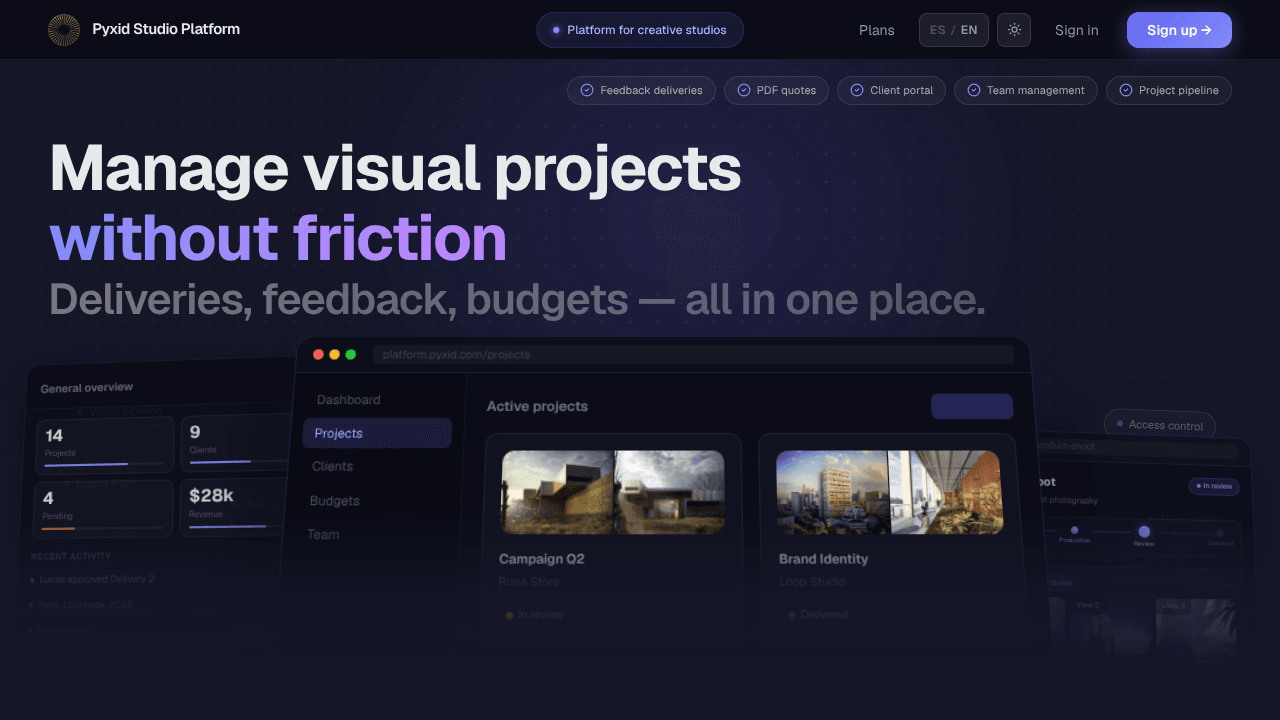Screen dimensions: 1280x720
Task: Click the yellow minimize dot in mock browser
Action: (x=335, y=354)
